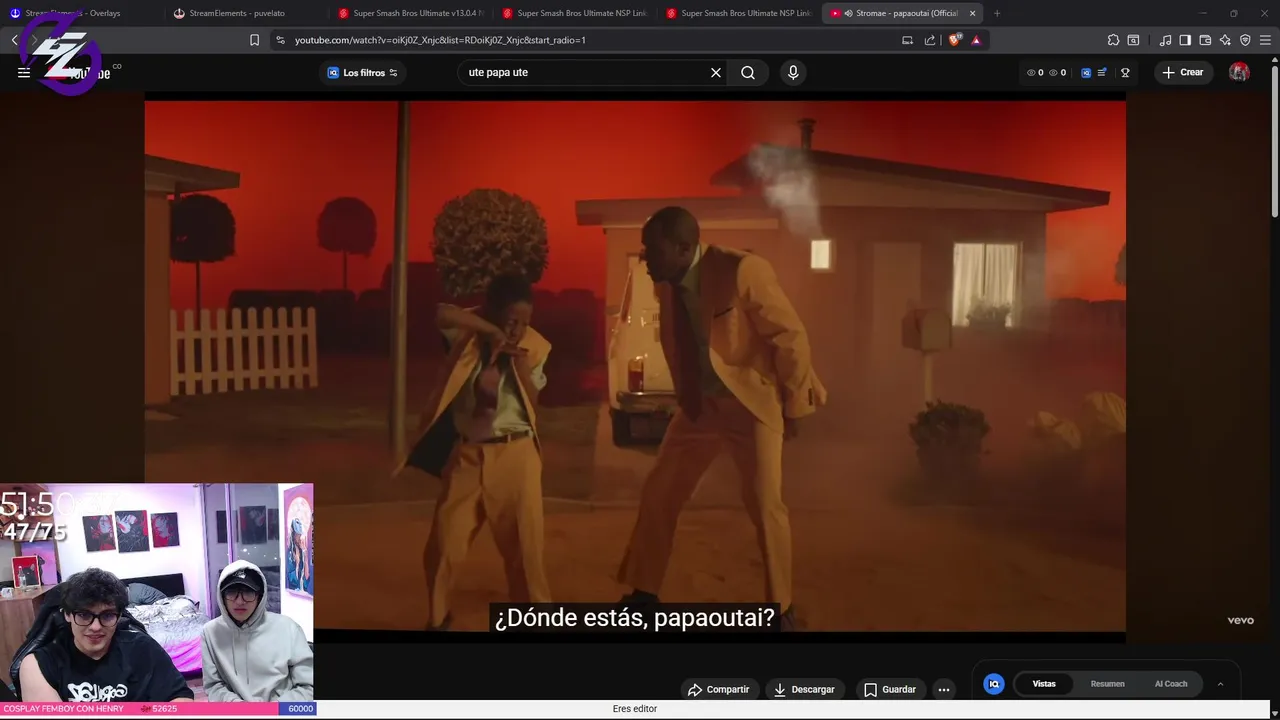Bookmark this page using the bookmark icon

[x=254, y=40]
